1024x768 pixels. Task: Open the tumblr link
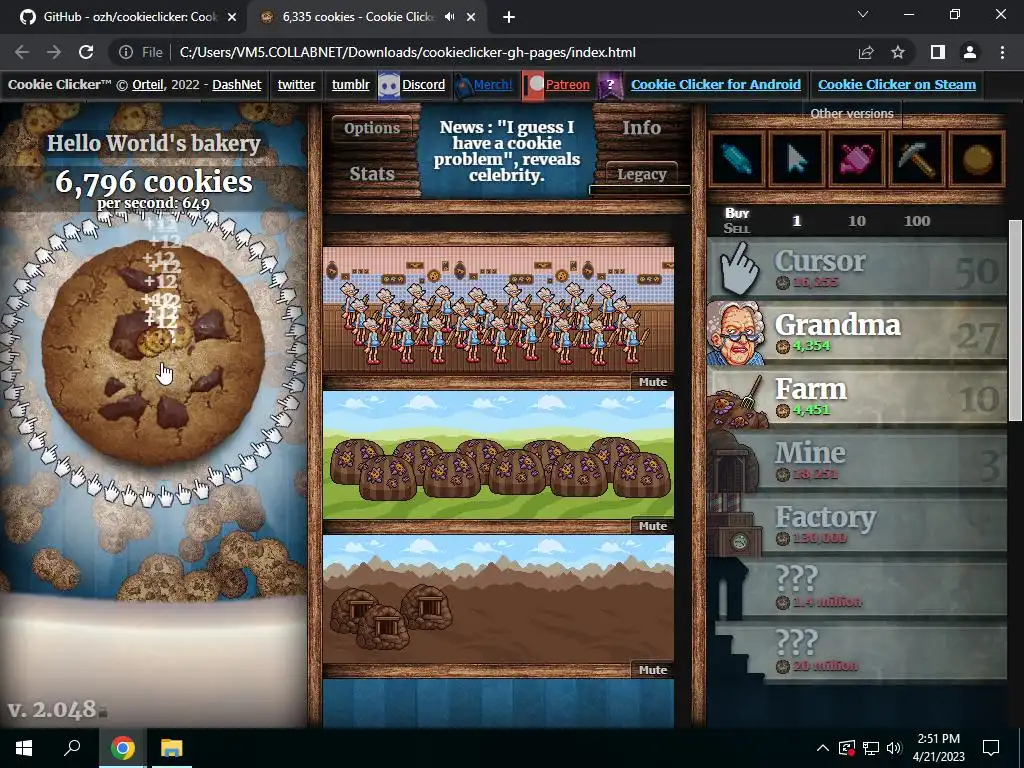(x=351, y=84)
